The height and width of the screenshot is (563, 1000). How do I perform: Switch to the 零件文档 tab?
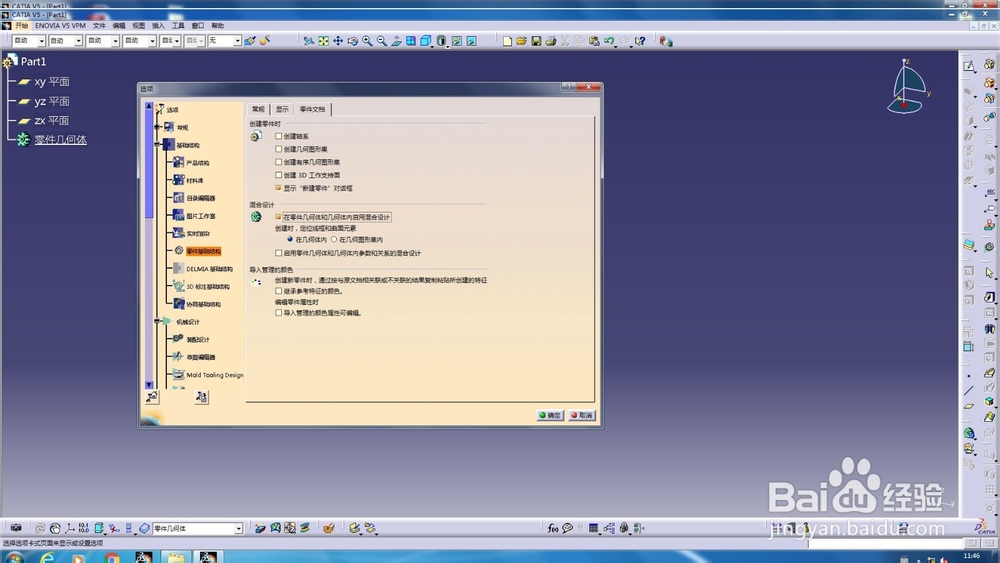point(312,109)
